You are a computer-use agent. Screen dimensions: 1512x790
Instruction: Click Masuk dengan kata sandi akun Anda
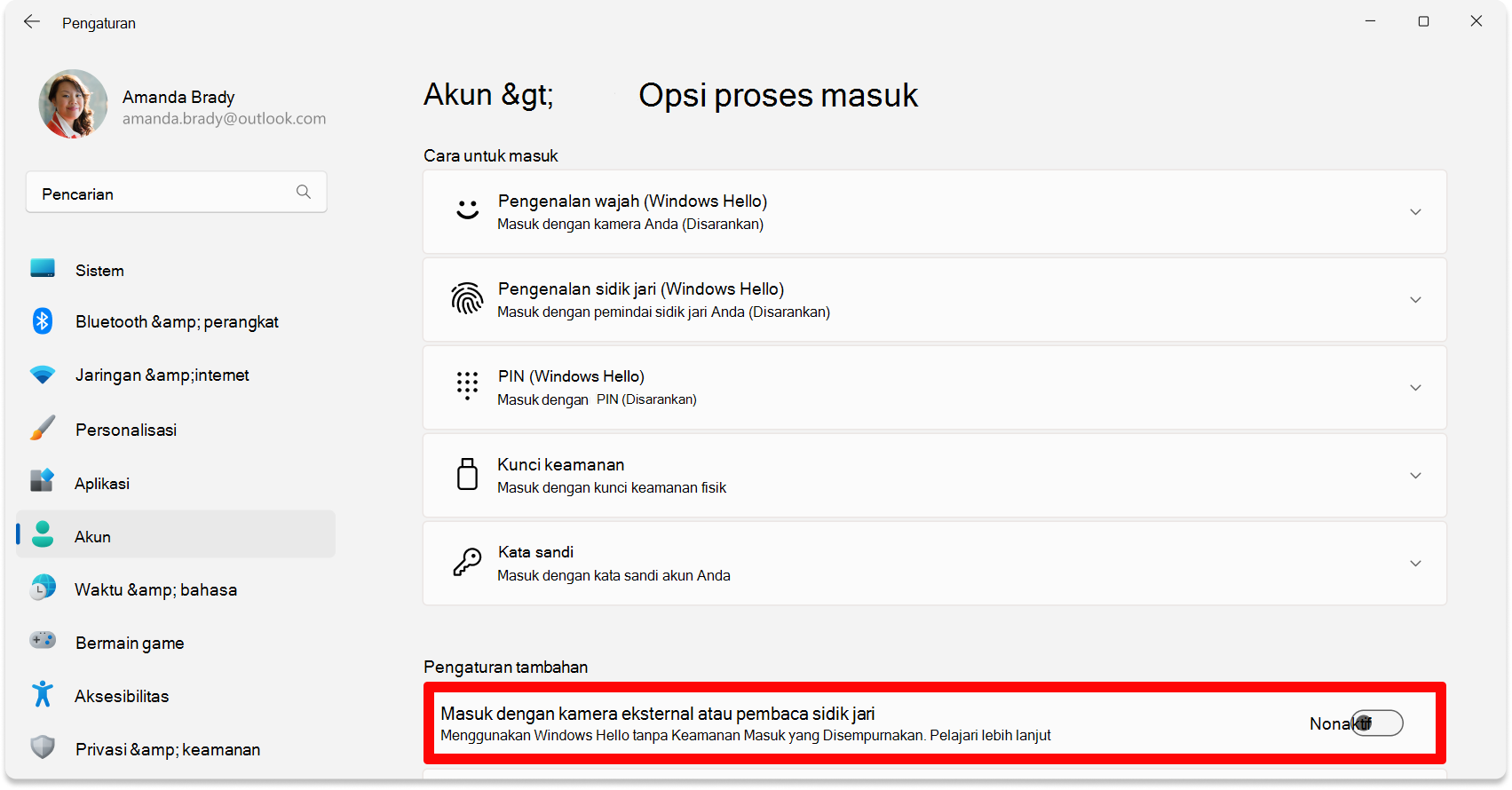coord(614,575)
